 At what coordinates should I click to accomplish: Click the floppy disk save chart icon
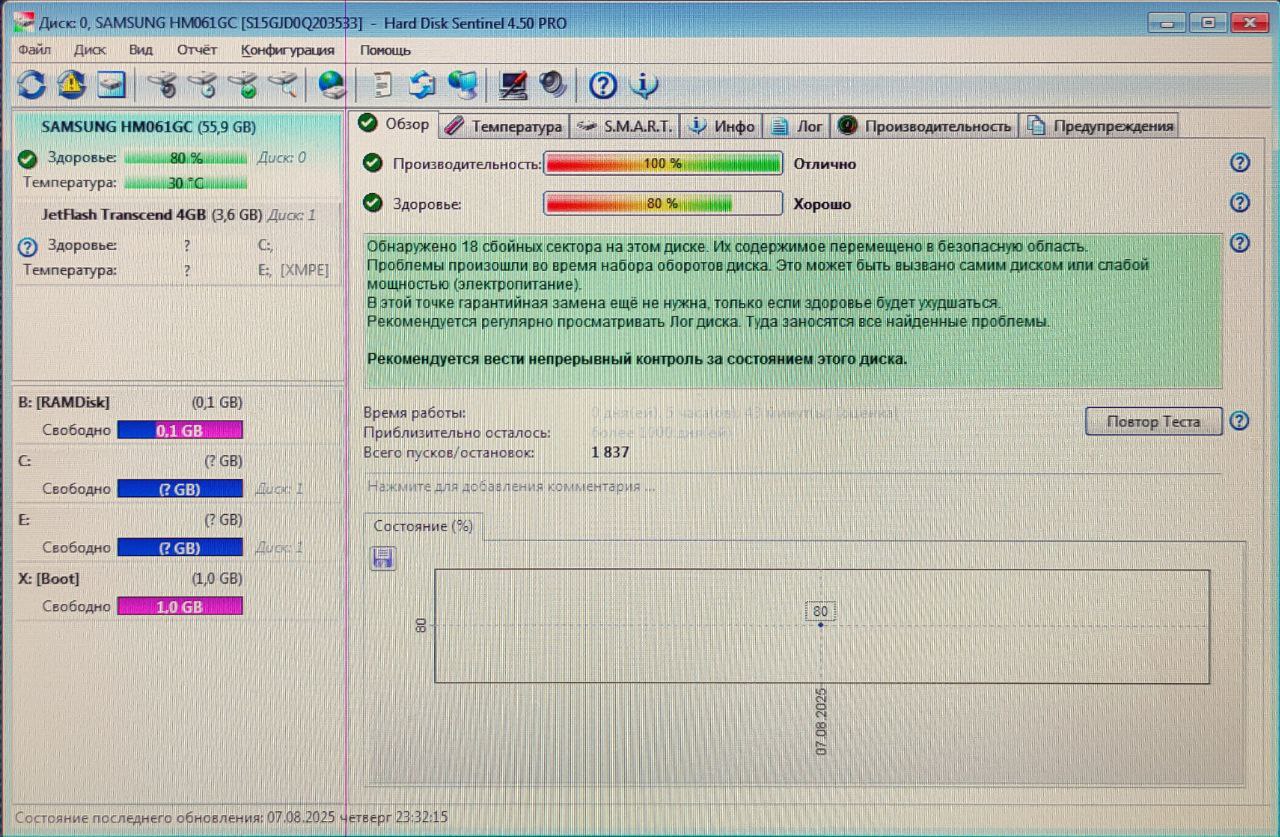click(383, 558)
